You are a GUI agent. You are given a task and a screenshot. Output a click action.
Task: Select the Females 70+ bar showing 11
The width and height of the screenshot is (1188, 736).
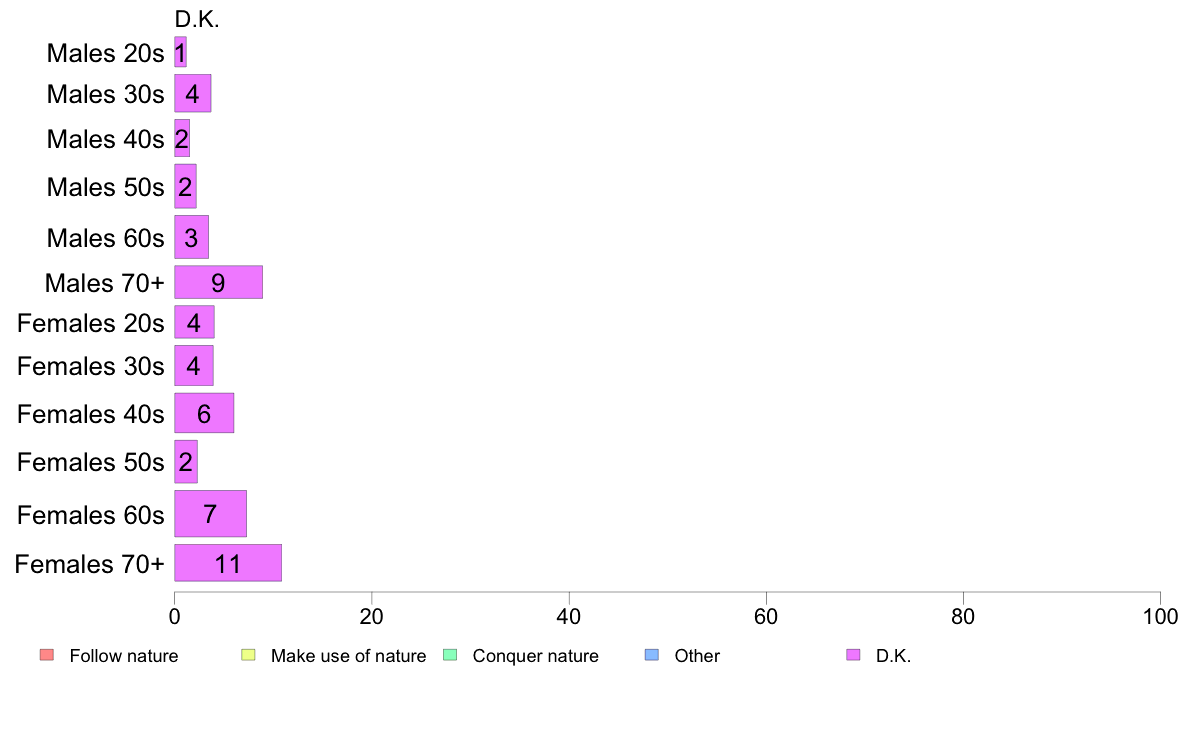pyautogui.click(x=228, y=563)
